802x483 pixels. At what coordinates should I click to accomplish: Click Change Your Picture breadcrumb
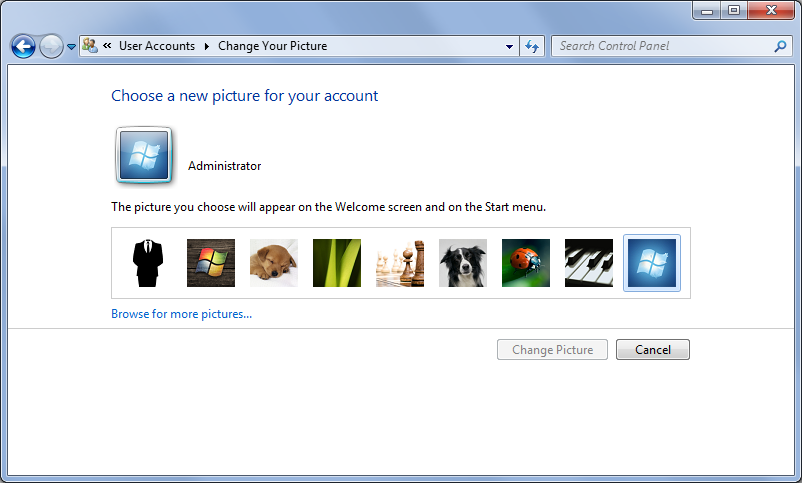point(273,46)
